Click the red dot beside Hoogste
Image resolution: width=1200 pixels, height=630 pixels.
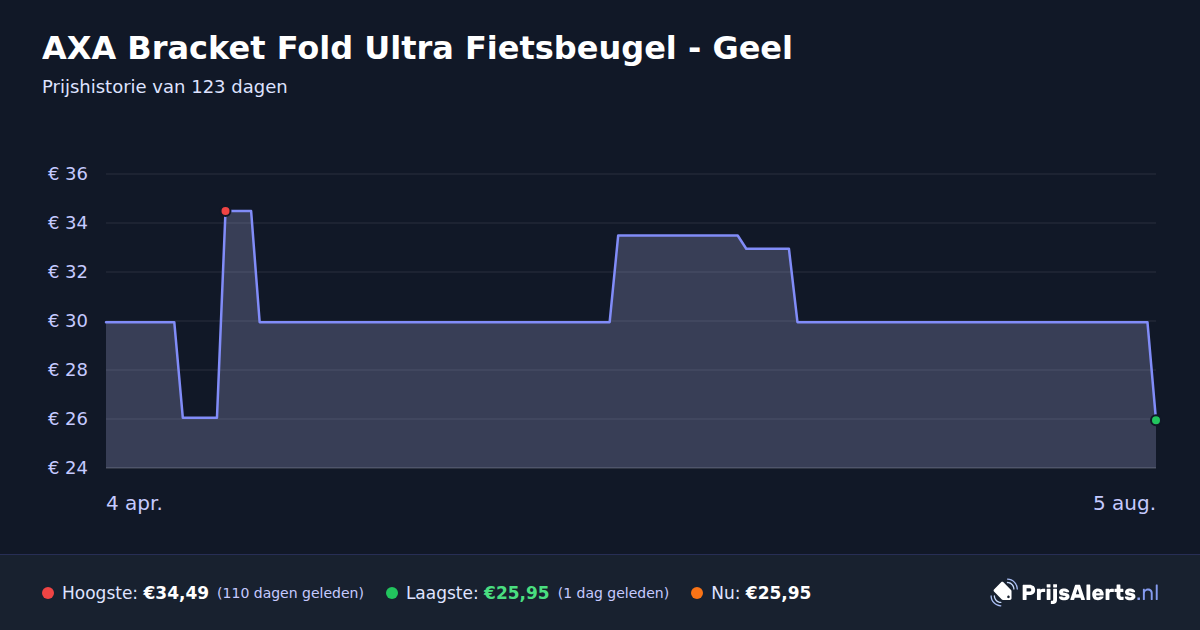coord(48,593)
